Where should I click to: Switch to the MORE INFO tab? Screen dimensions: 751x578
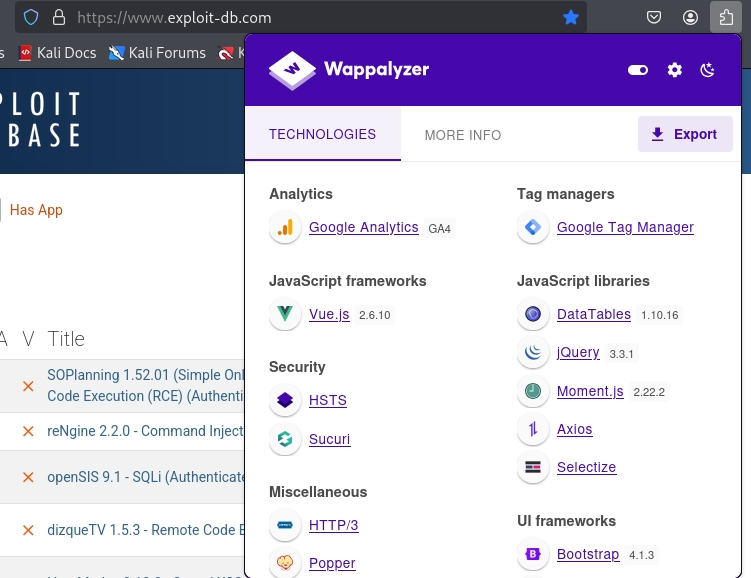tap(463, 135)
